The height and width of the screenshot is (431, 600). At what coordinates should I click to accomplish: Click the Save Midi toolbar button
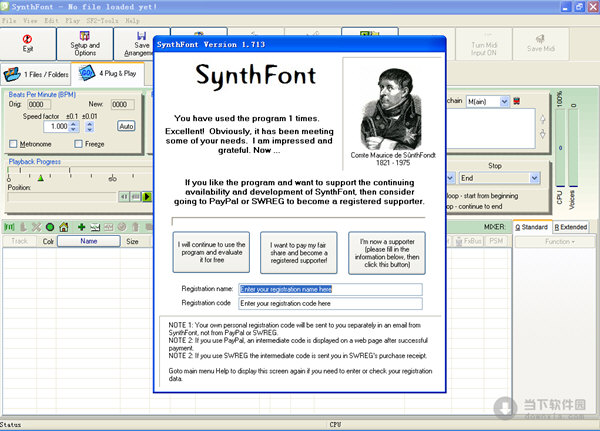[540, 44]
